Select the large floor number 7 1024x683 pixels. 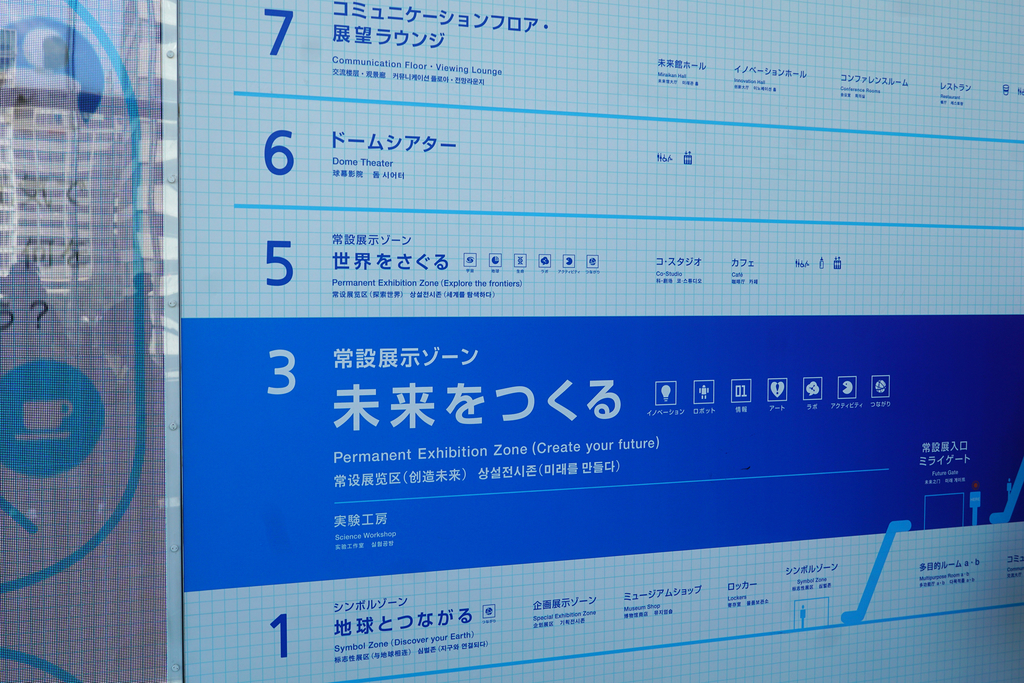(x=279, y=31)
